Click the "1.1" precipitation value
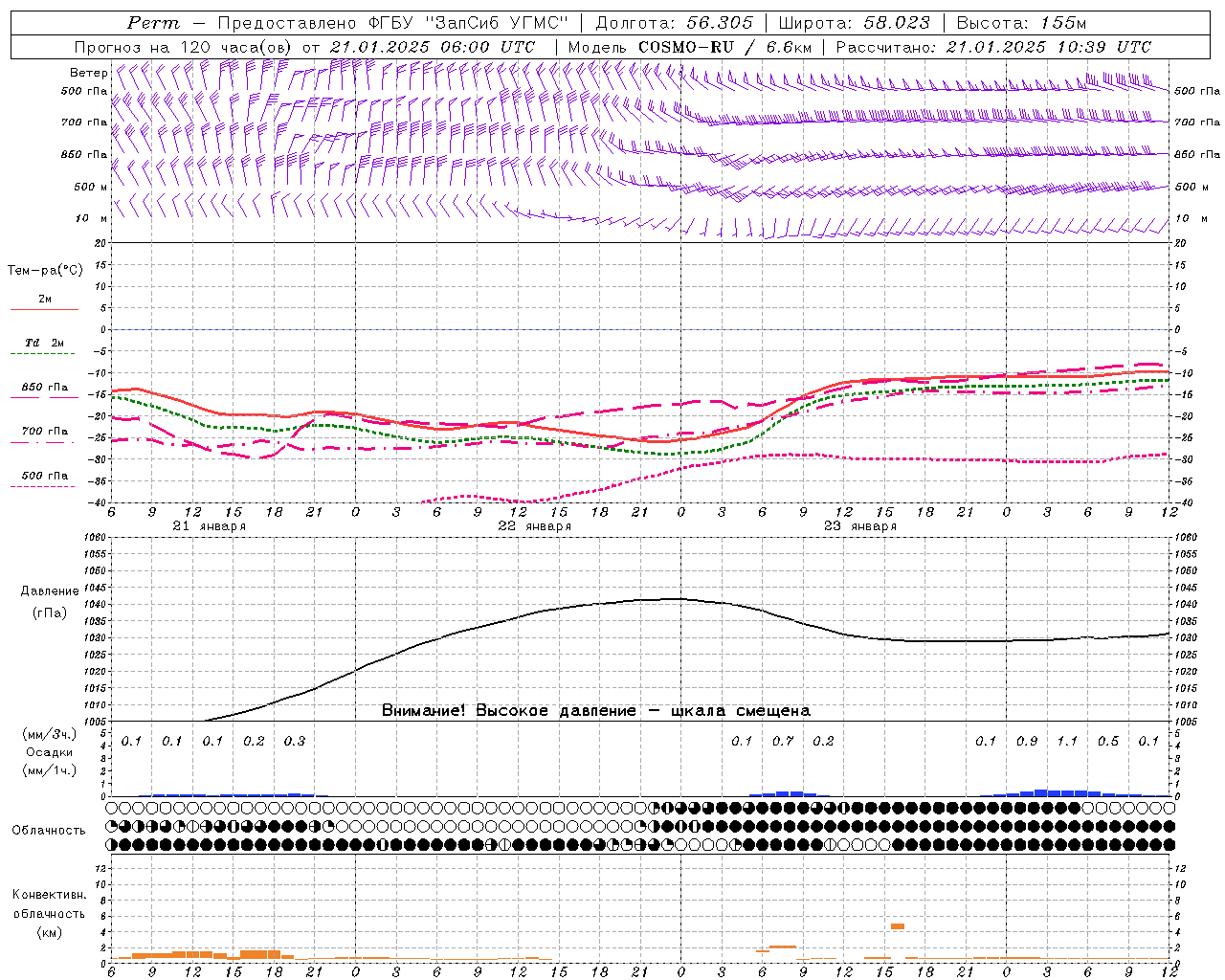The height and width of the screenshot is (980, 1225). coord(1067,741)
